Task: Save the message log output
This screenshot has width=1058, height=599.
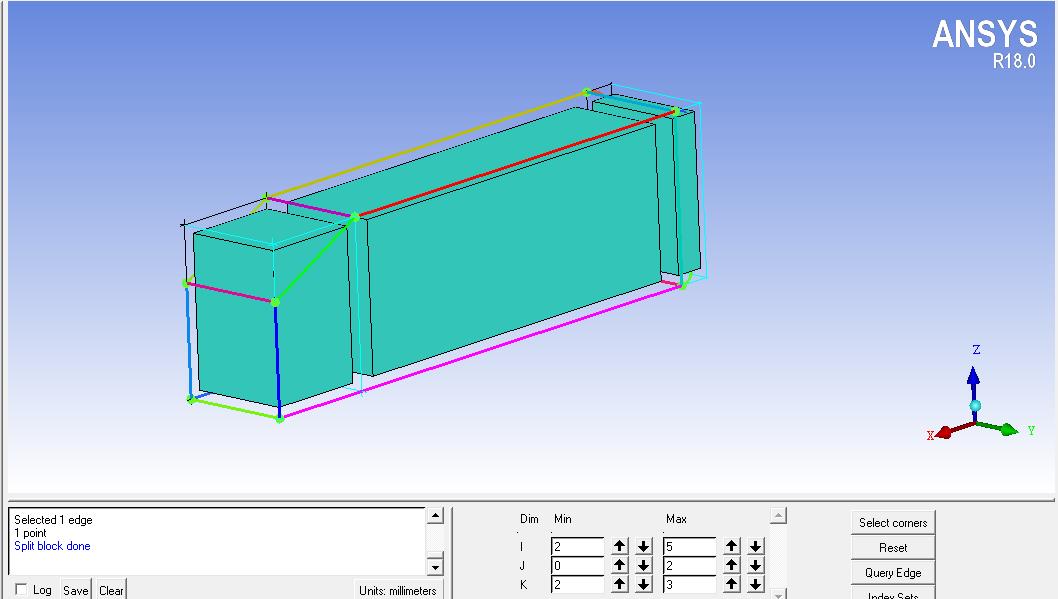Action: pyautogui.click(x=75, y=590)
